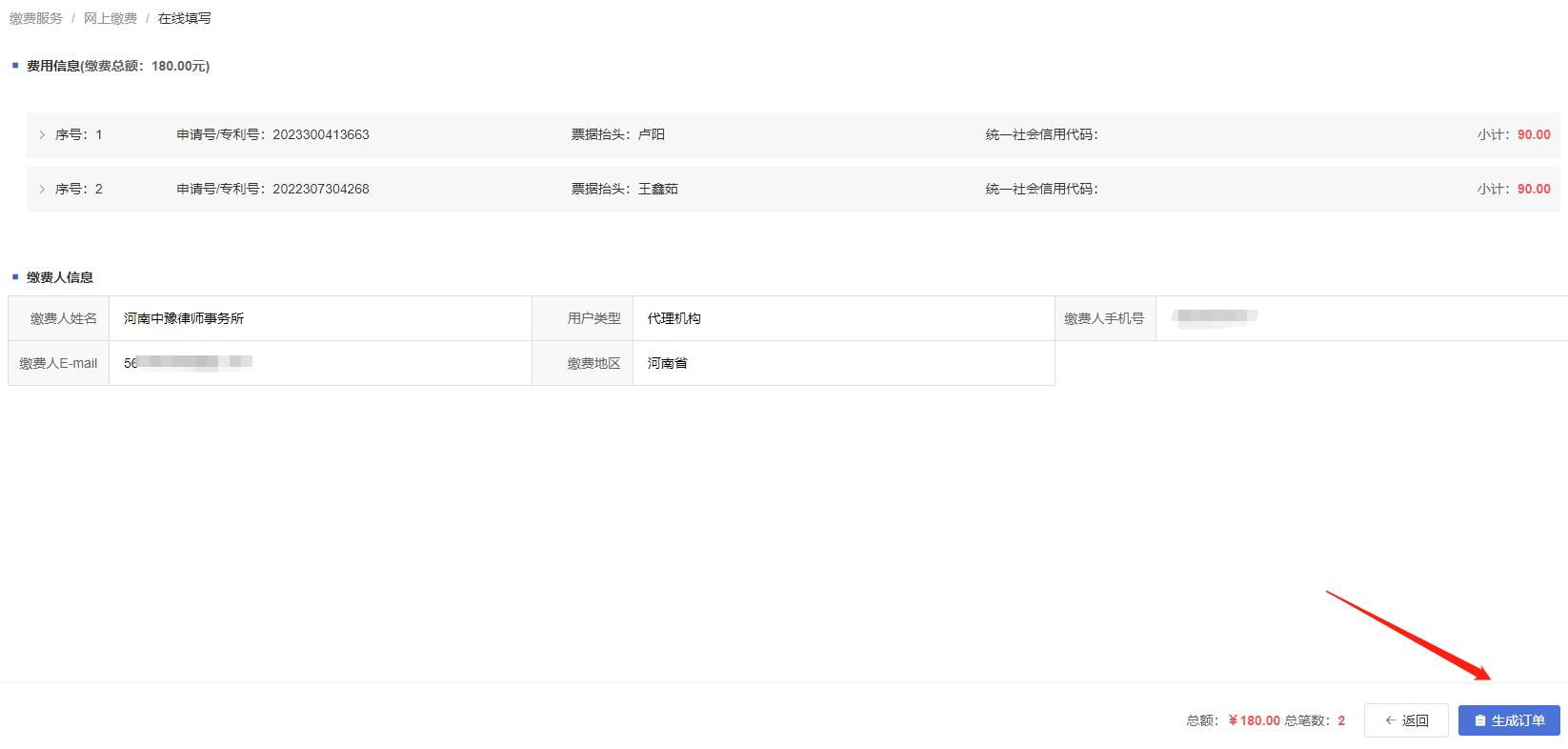
Task: Expand fee row with 序号 2
Action: (x=42, y=189)
